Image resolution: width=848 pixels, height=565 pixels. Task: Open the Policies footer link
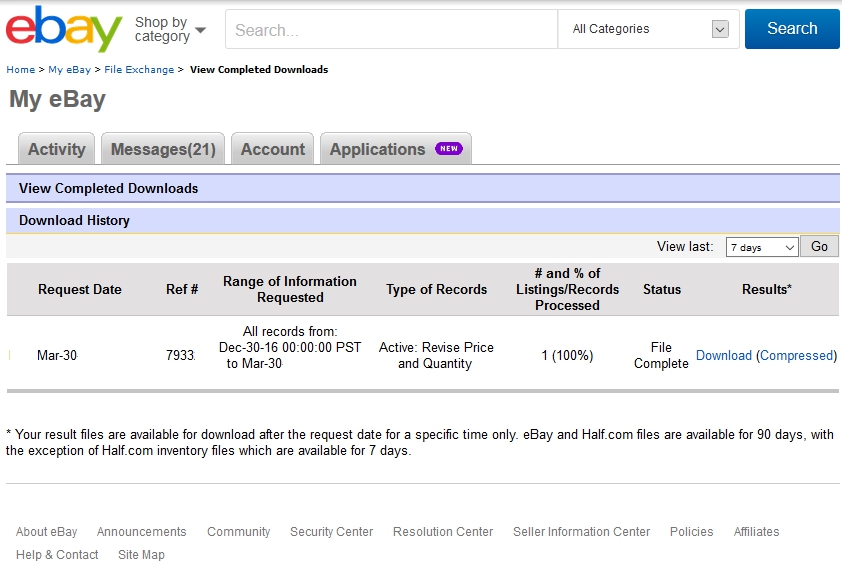click(692, 532)
